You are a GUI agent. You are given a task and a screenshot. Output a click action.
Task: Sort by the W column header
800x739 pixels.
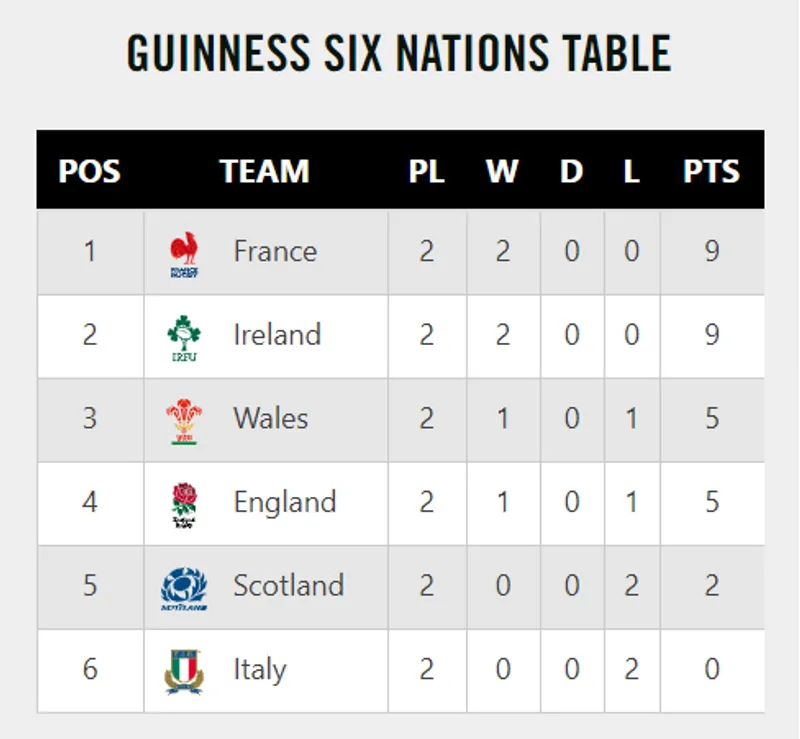502,171
